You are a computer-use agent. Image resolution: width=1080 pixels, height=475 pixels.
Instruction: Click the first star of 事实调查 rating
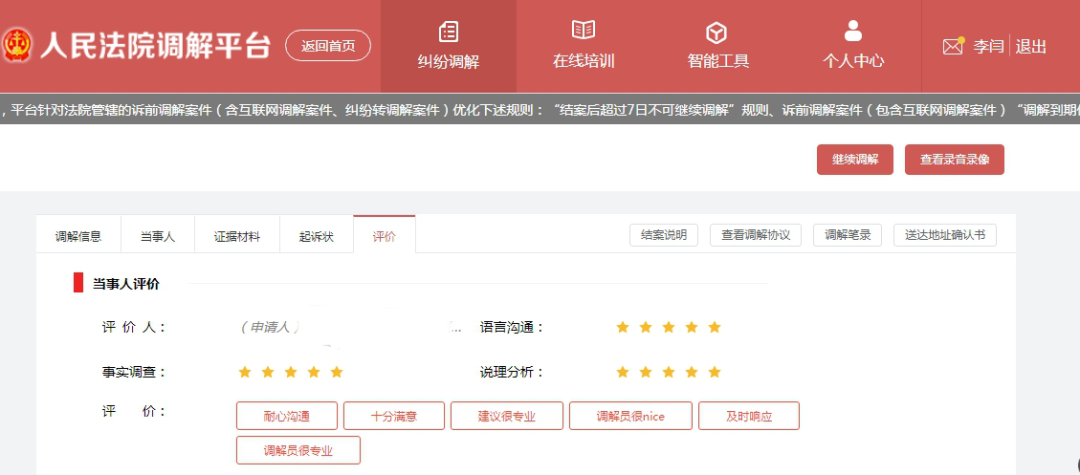(244, 372)
